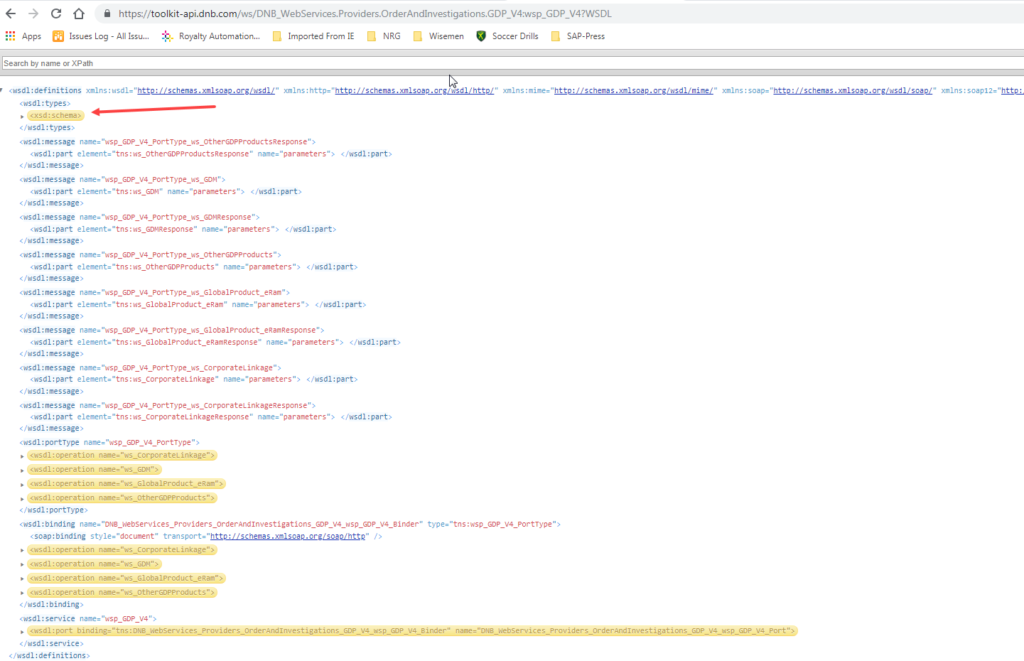Viewport: 1024px width, 661px height.
Task: Expand binding operation ws_GDM
Action: point(22,565)
